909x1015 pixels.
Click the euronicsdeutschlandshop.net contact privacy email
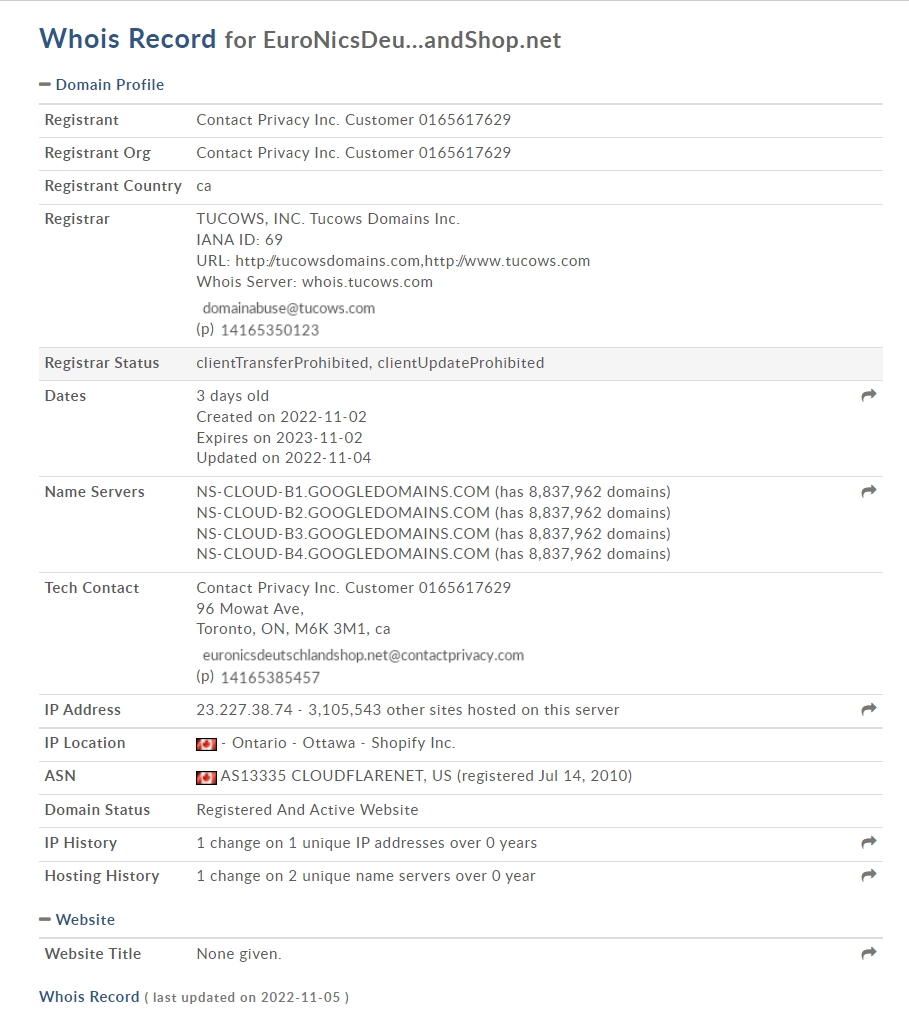[363, 655]
